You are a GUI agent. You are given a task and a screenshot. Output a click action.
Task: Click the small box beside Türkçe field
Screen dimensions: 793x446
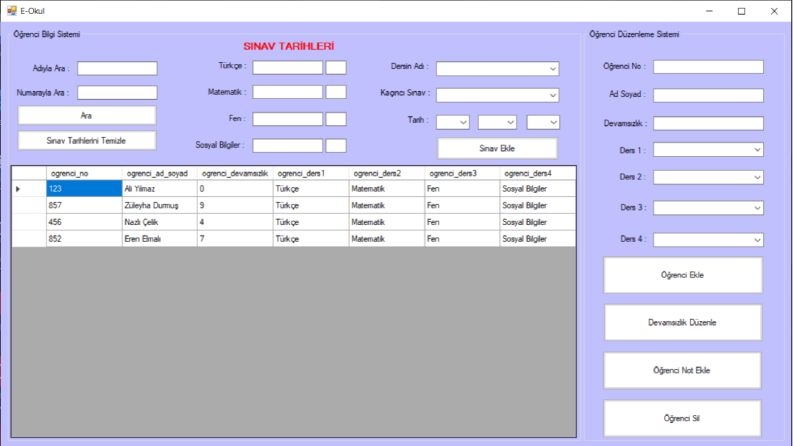(x=336, y=67)
